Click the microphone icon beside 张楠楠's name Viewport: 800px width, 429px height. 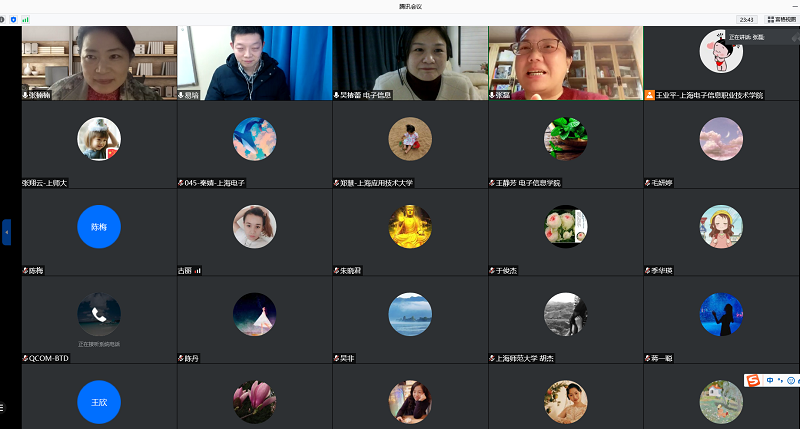[x=26, y=95]
